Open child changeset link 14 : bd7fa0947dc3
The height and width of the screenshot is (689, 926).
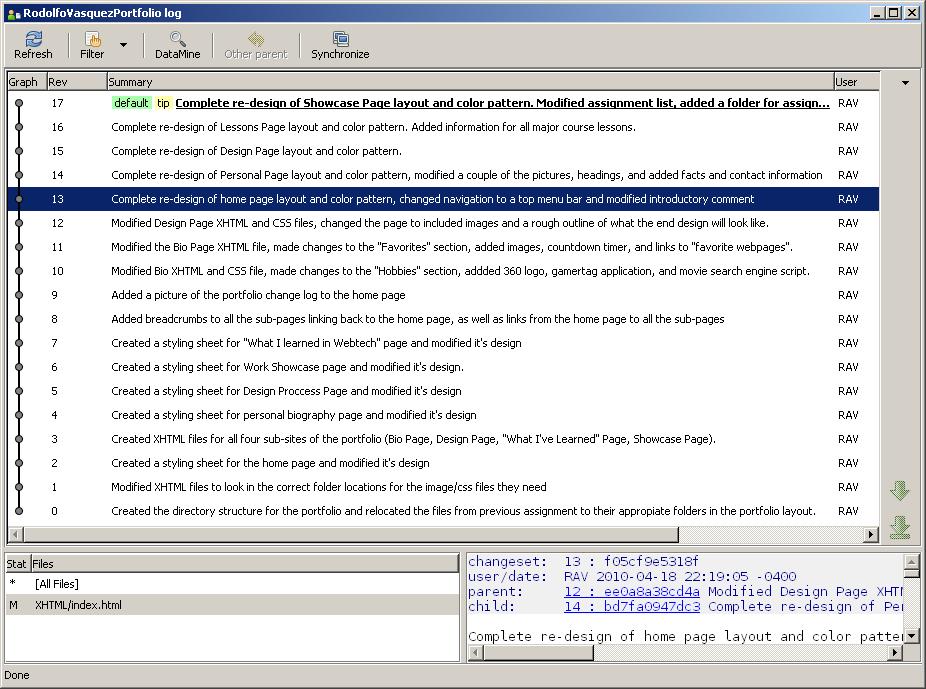tap(632, 606)
